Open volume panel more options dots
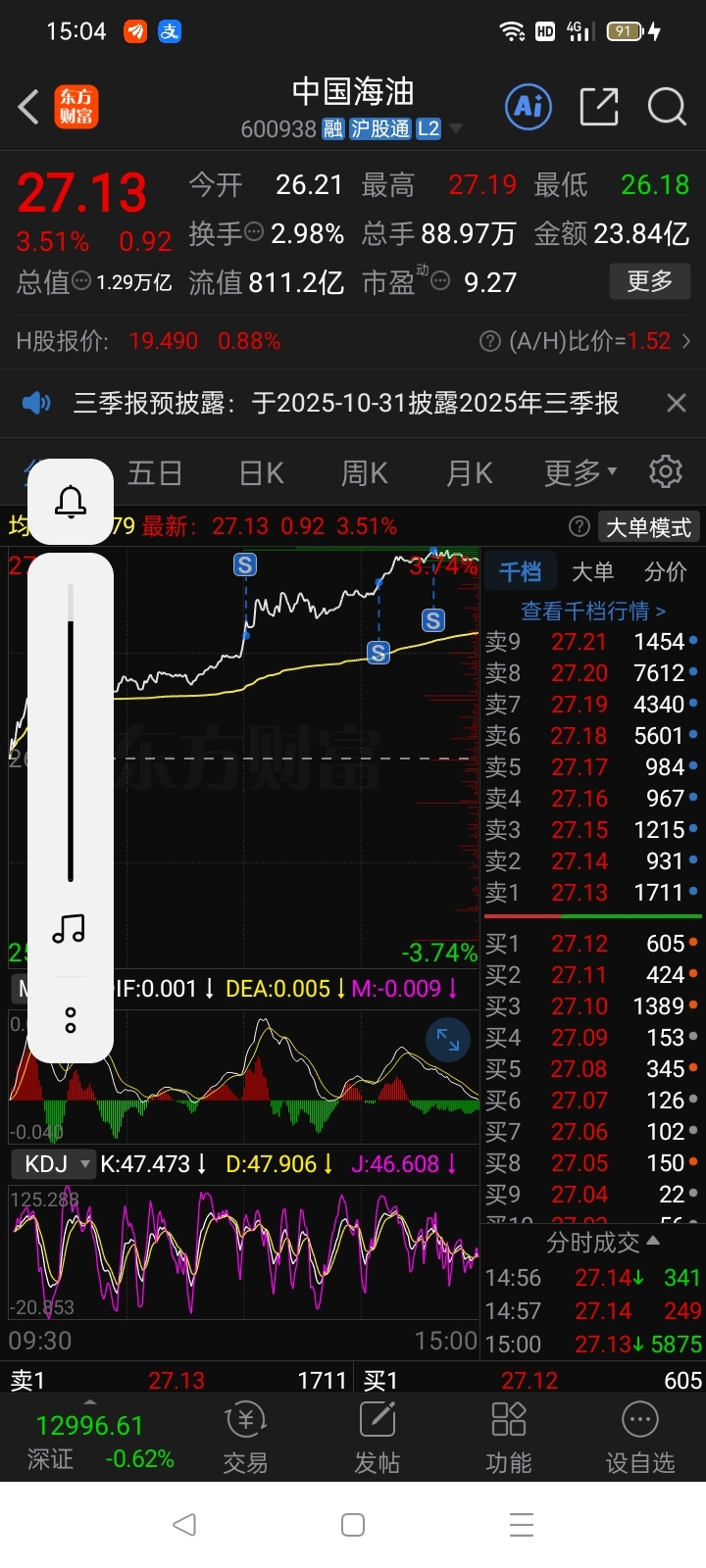 click(71, 1019)
